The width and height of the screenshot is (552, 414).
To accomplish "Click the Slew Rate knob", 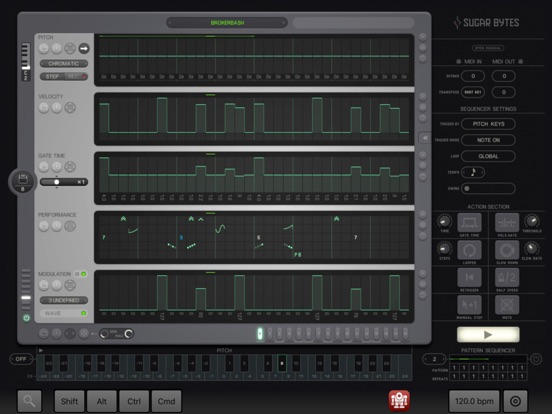I will (532, 249).
